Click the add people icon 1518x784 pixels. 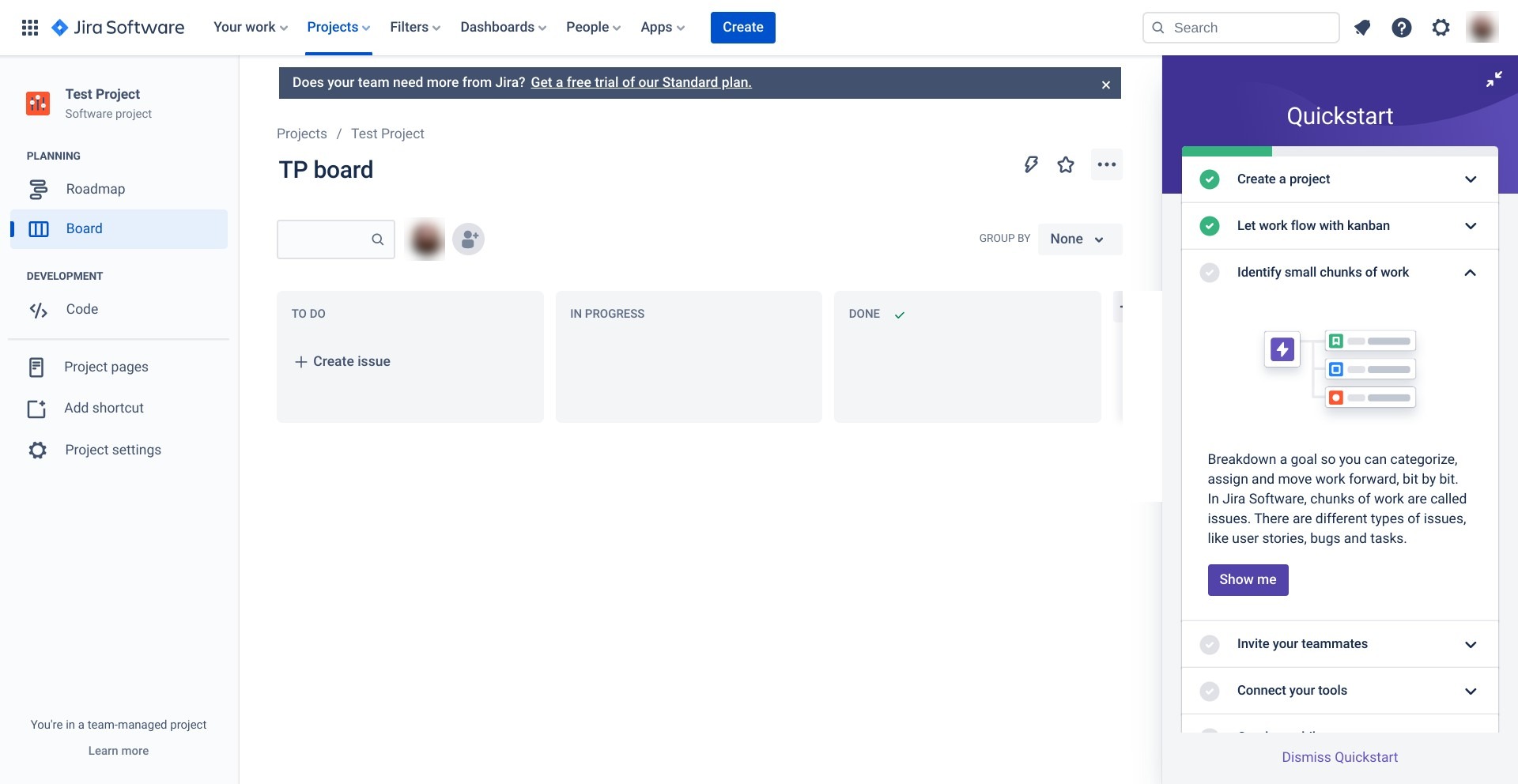(468, 239)
